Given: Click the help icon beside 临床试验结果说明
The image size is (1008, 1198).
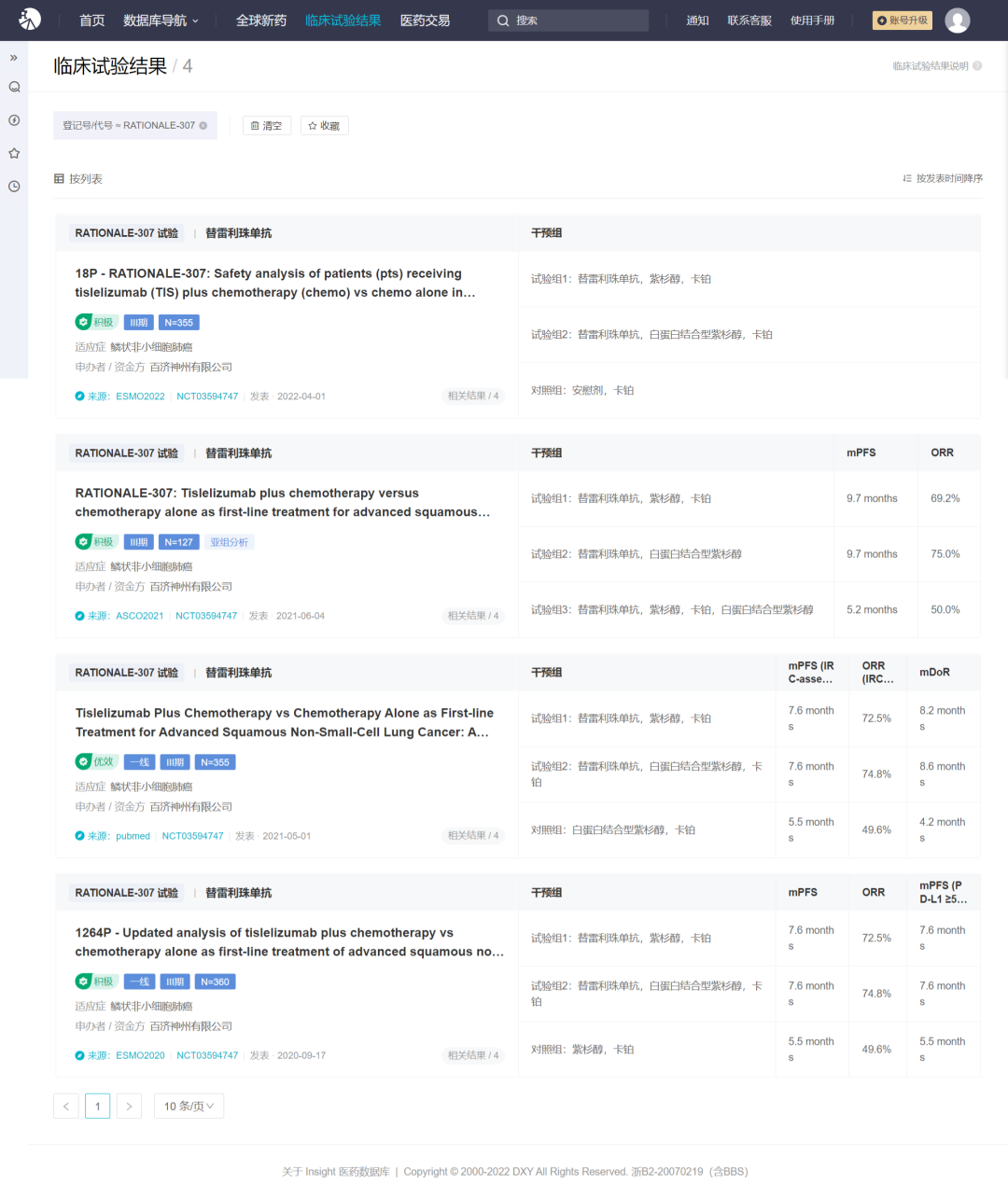Looking at the screenshot, I should (x=977, y=66).
